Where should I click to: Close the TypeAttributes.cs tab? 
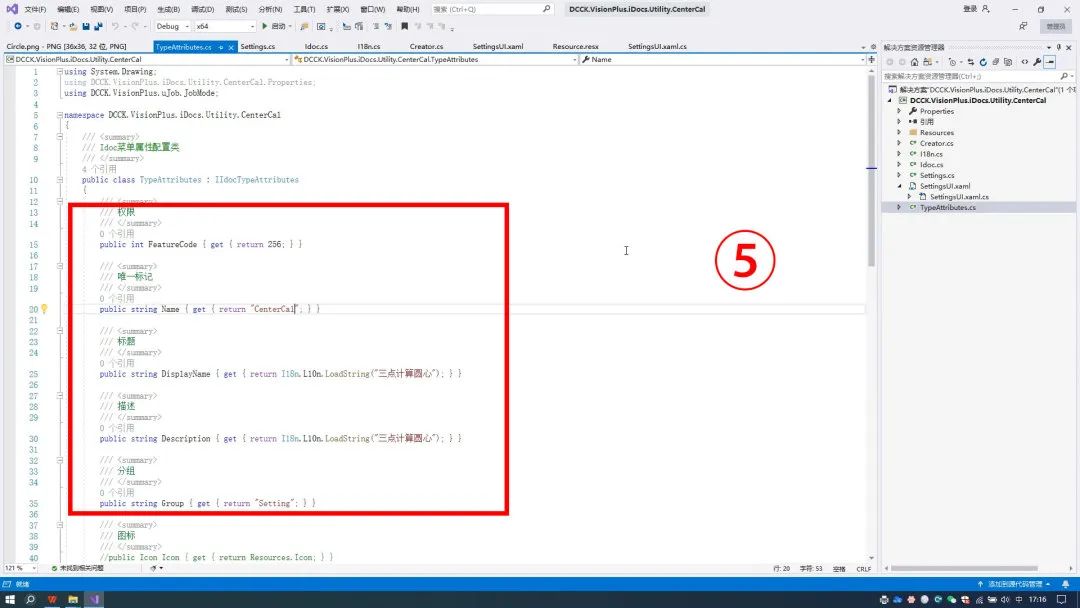pos(231,47)
